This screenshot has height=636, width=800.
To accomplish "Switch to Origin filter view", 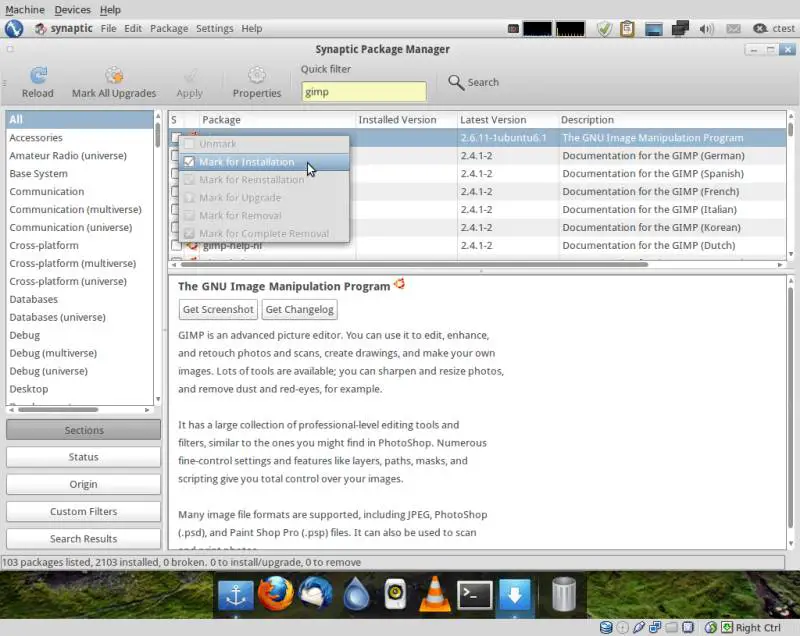I will [84, 484].
